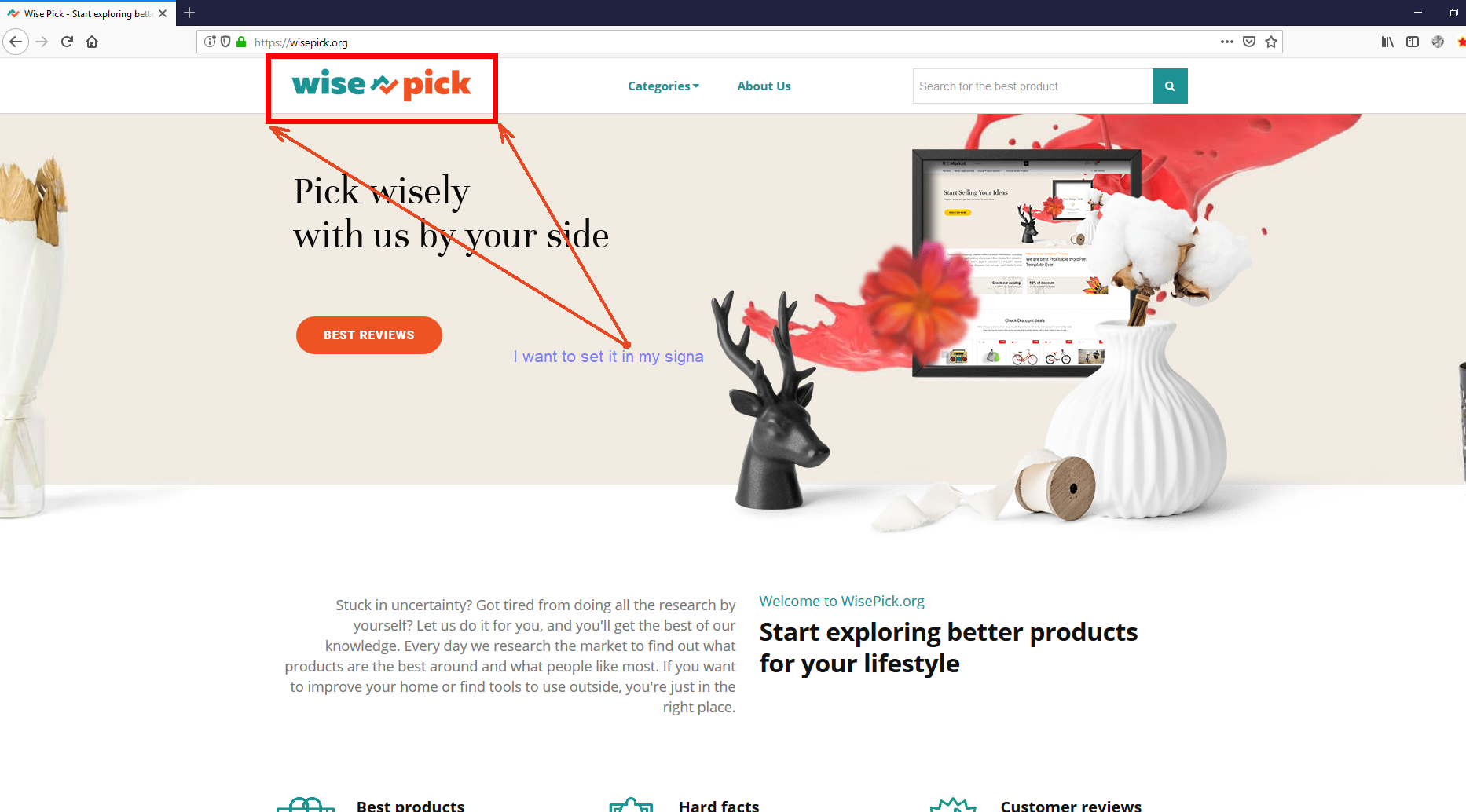Image resolution: width=1466 pixels, height=812 pixels.
Task: Show site security via green padlock icon
Action: coord(241,42)
